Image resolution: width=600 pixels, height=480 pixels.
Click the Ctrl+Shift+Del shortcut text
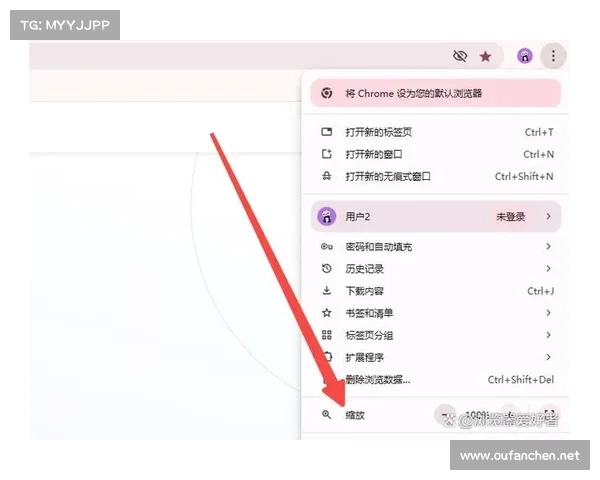pyautogui.click(x=521, y=380)
